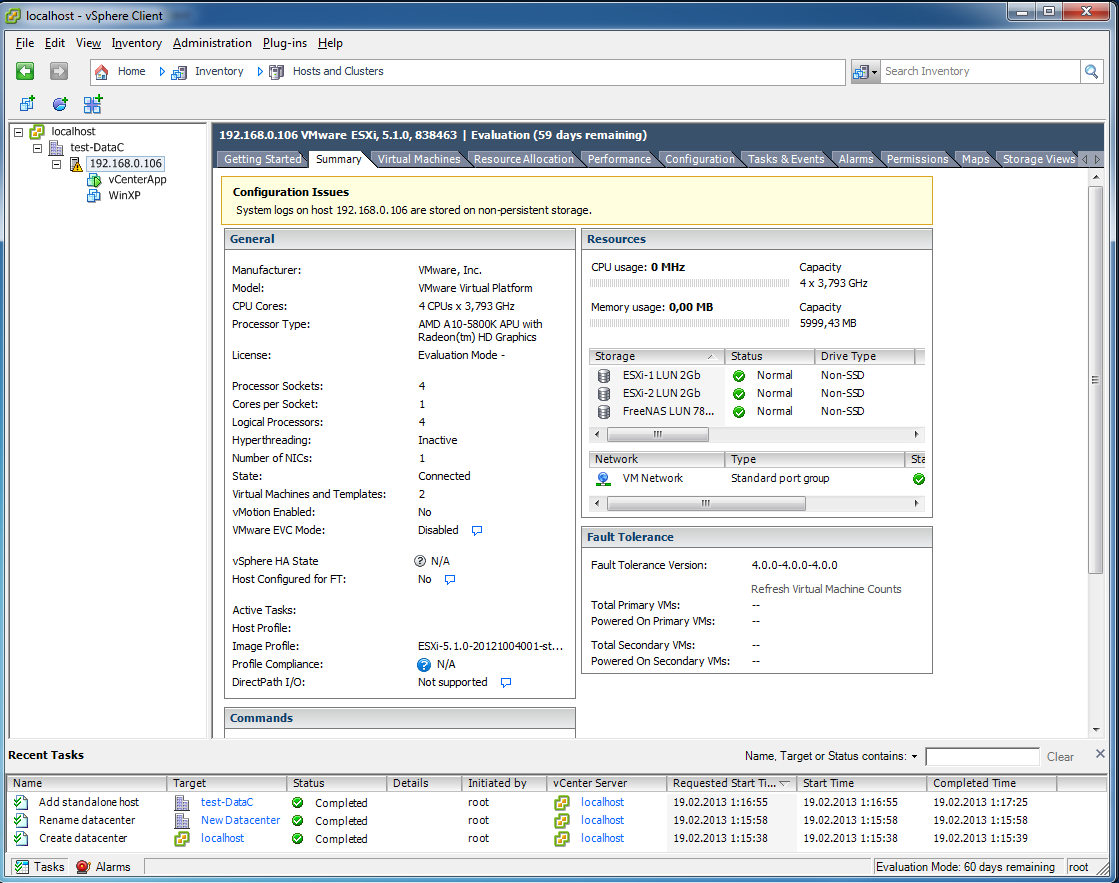Click the Search Inventory field
1119x883 pixels.
pos(981,71)
